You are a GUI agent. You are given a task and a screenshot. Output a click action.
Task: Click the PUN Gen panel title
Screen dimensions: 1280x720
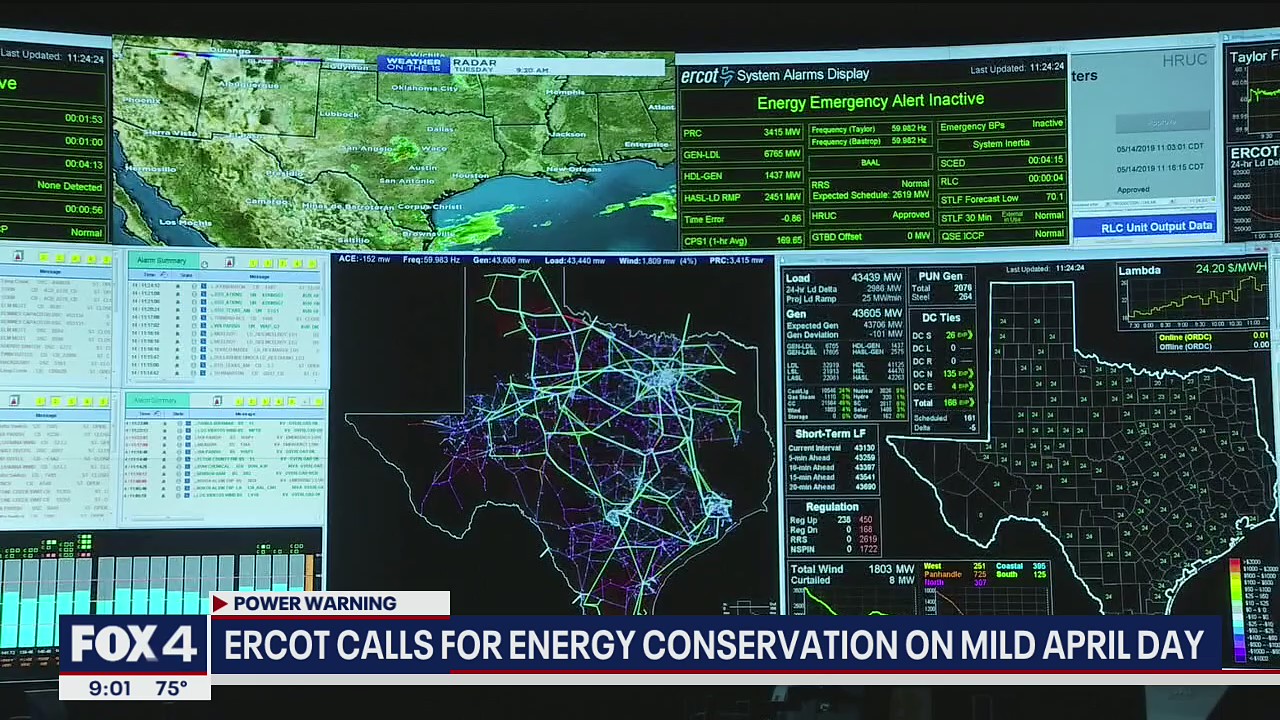[941, 276]
